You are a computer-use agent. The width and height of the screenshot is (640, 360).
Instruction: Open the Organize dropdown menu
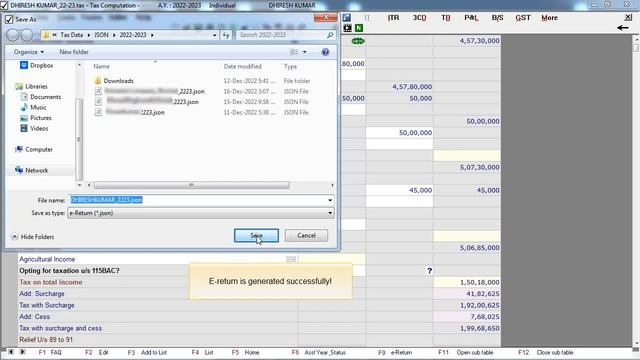(x=29, y=52)
